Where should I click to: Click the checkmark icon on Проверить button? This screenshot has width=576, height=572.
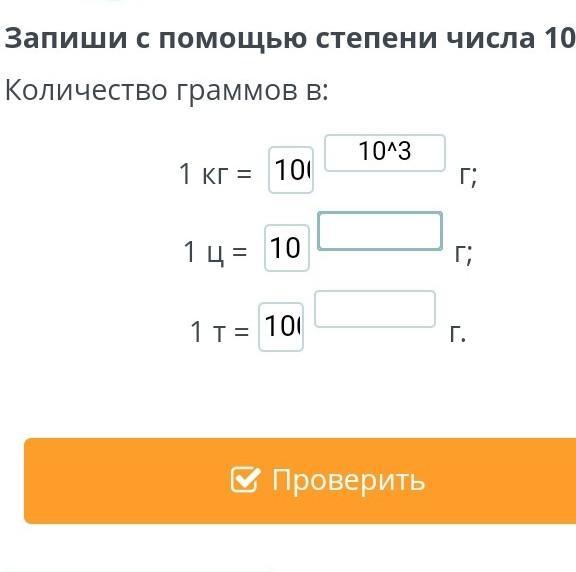[245, 479]
